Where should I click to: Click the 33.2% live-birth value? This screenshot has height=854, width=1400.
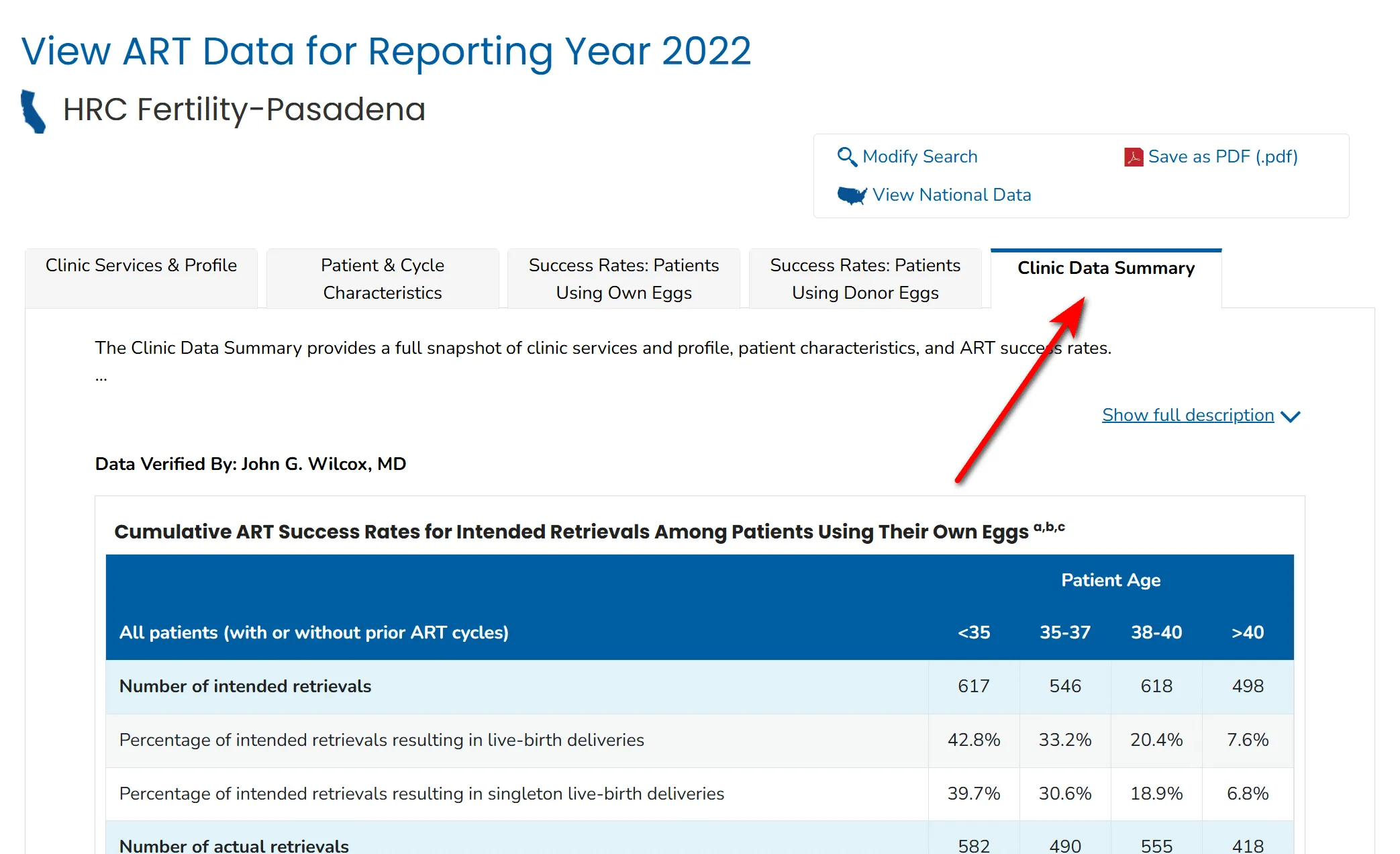coord(1065,740)
